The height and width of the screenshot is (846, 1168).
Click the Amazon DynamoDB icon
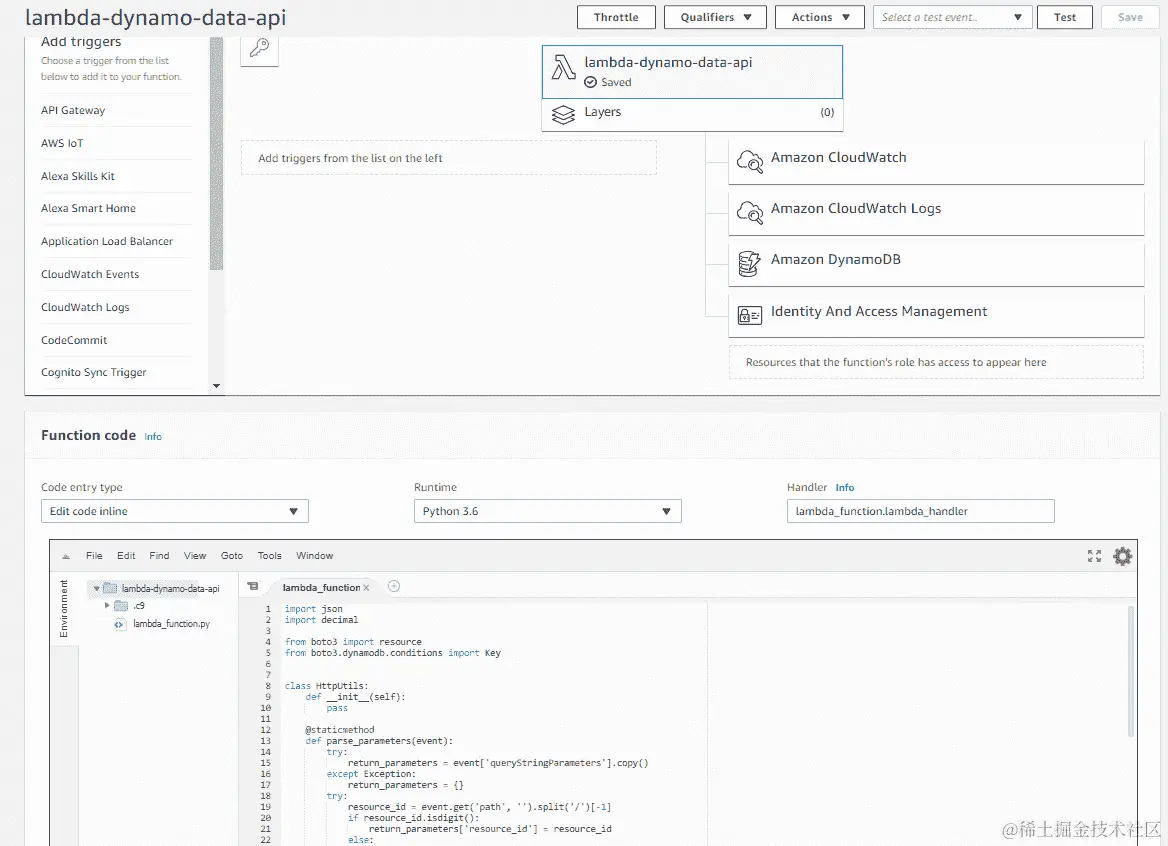749,264
